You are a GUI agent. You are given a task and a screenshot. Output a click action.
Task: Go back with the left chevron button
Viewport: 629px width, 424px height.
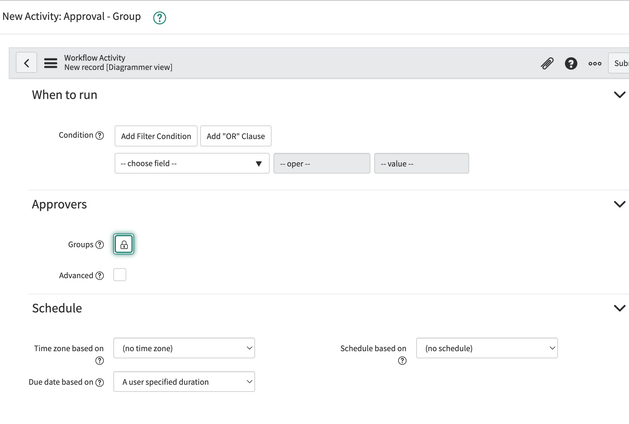coord(26,63)
